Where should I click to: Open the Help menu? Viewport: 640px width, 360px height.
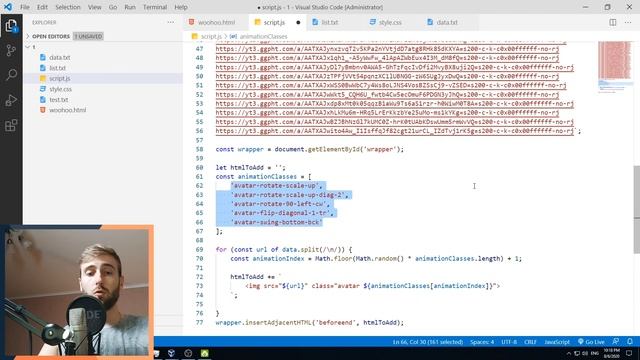pos(181,7)
